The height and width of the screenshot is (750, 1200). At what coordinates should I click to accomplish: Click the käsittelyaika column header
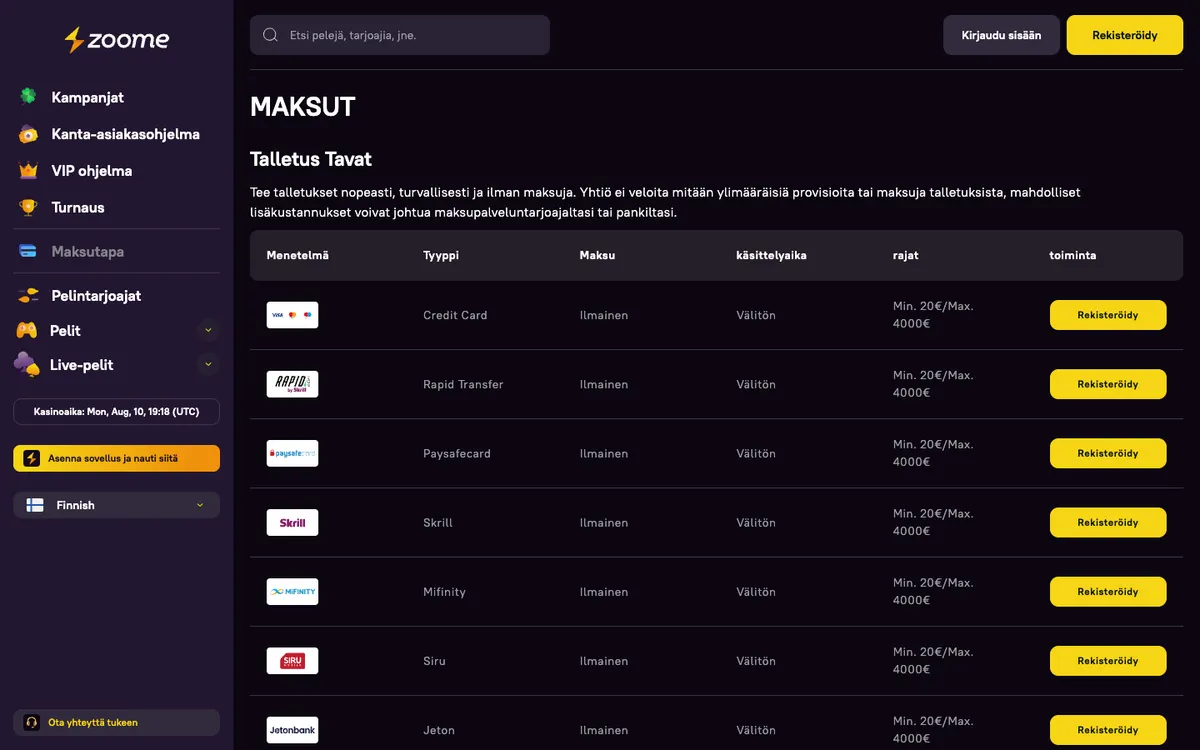click(771, 255)
